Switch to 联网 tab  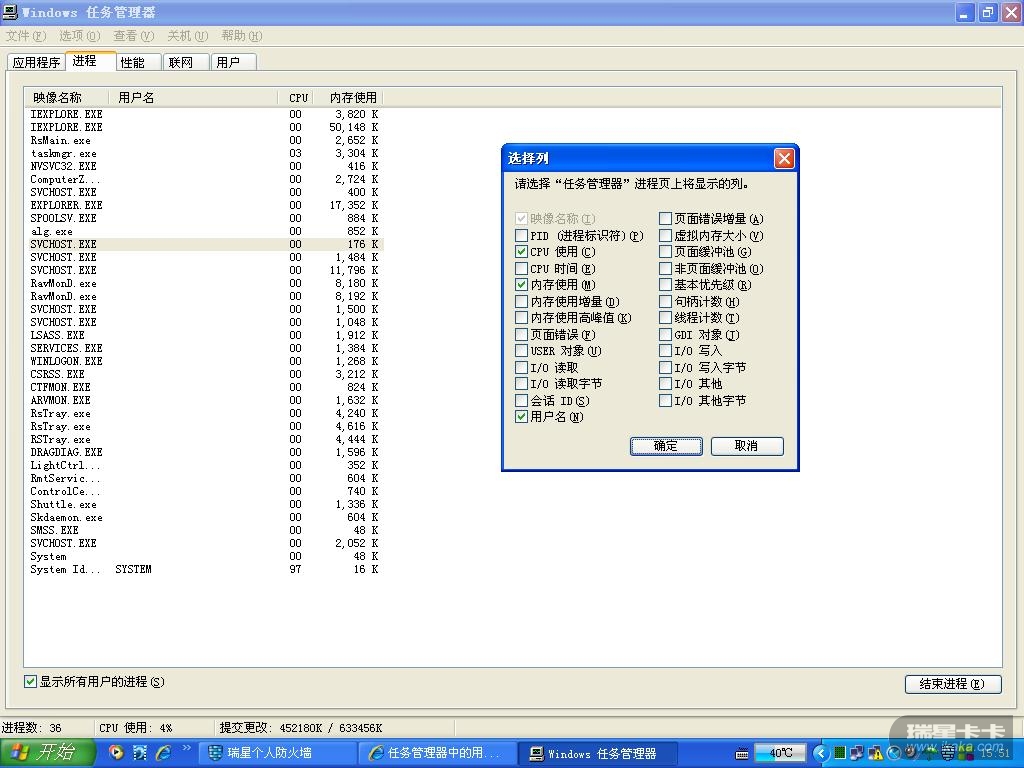pos(185,62)
